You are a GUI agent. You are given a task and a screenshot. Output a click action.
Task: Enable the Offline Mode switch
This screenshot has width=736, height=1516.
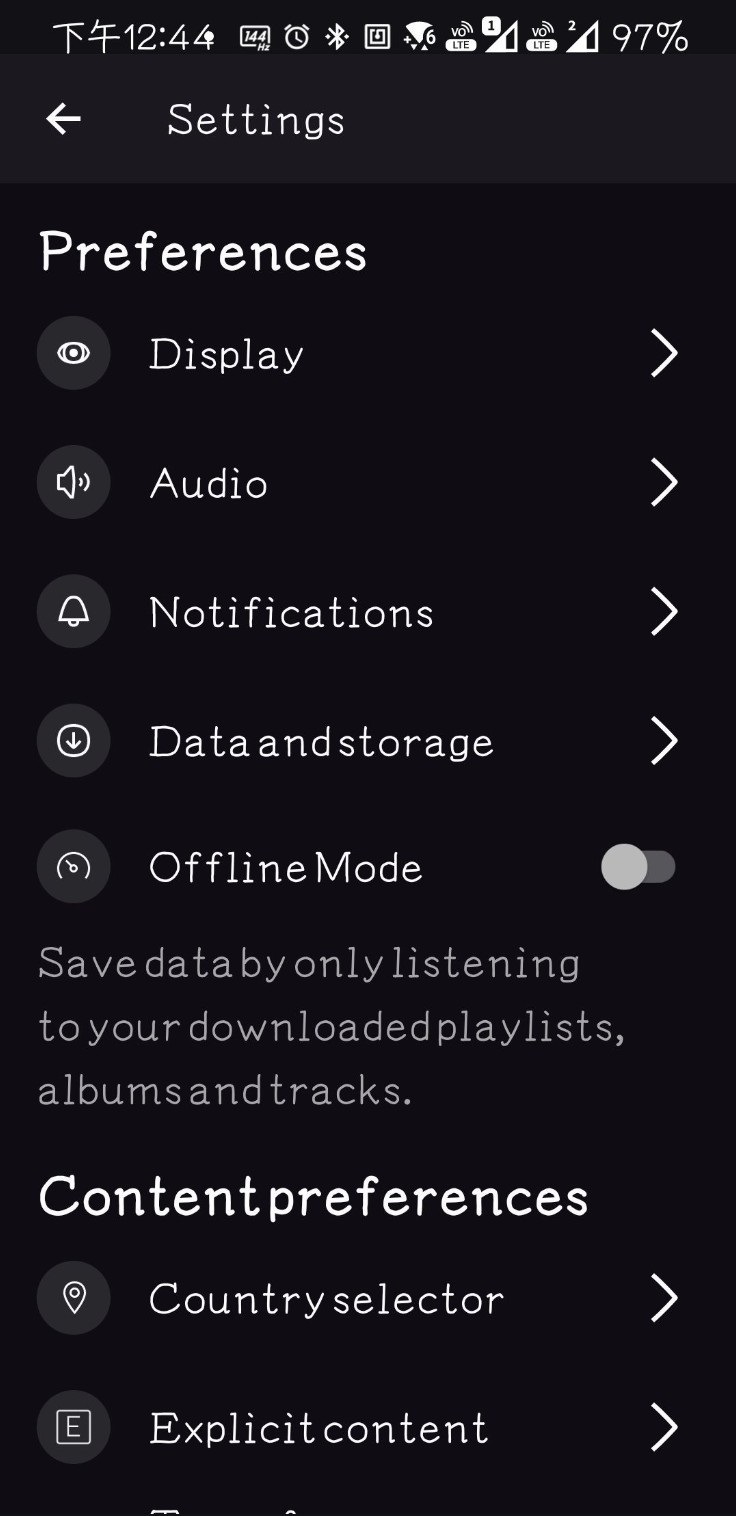[638, 867]
